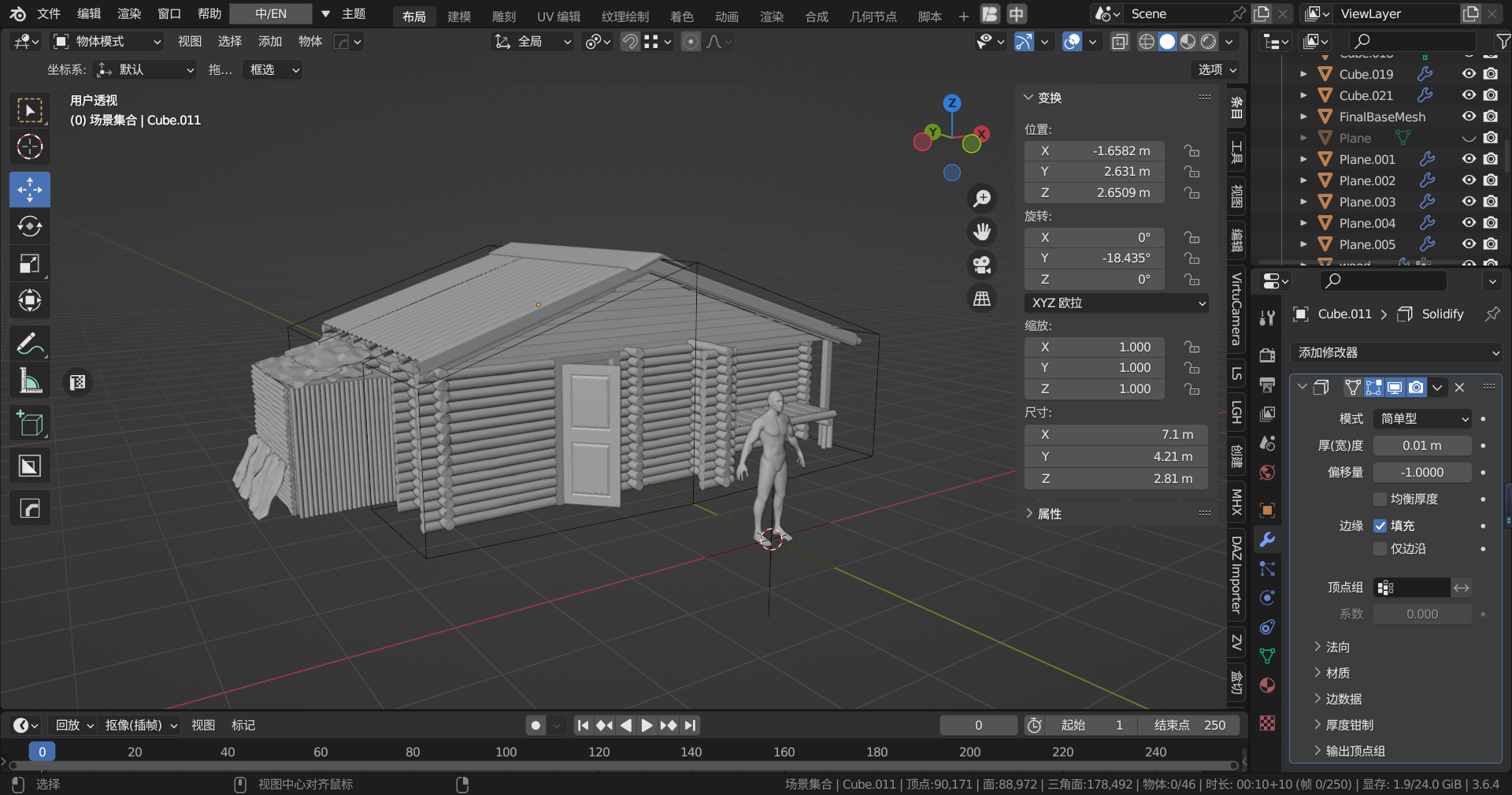Switch to the 几何节点 workspace tab

(873, 16)
